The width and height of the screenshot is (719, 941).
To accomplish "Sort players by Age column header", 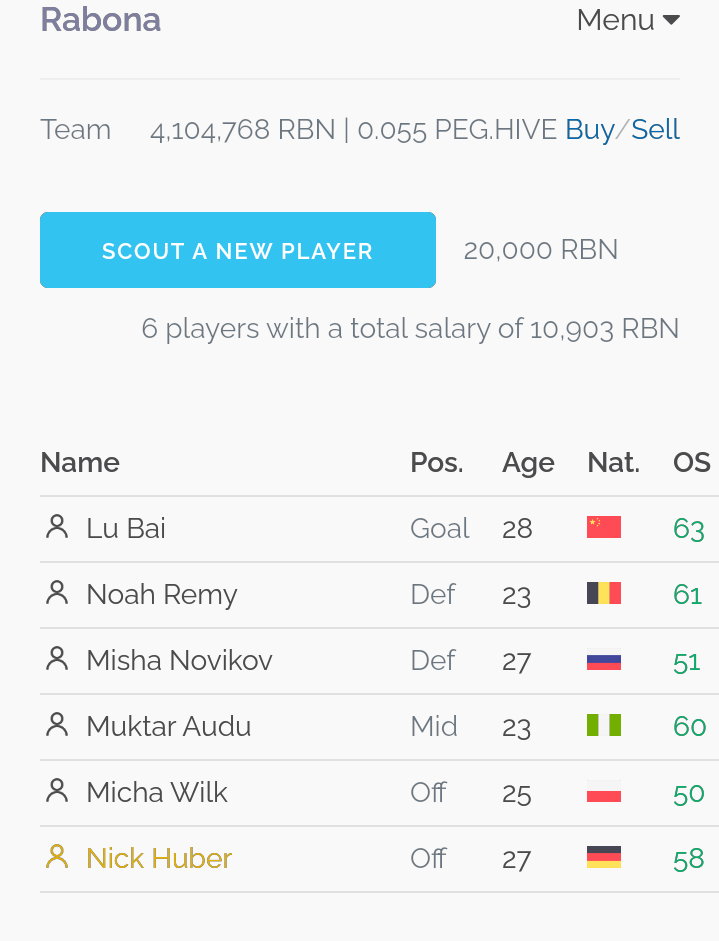I will click(528, 463).
